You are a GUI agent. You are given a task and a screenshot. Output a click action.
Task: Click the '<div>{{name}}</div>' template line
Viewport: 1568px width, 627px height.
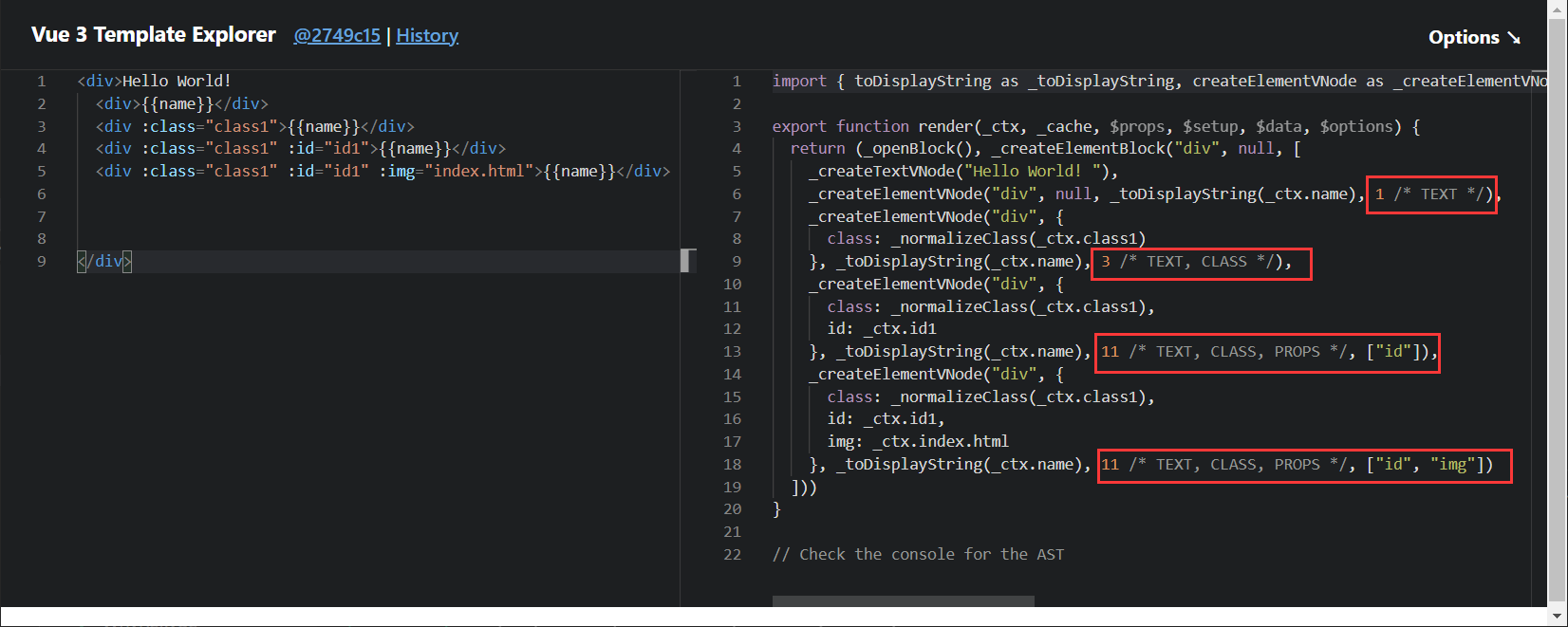coord(182,103)
